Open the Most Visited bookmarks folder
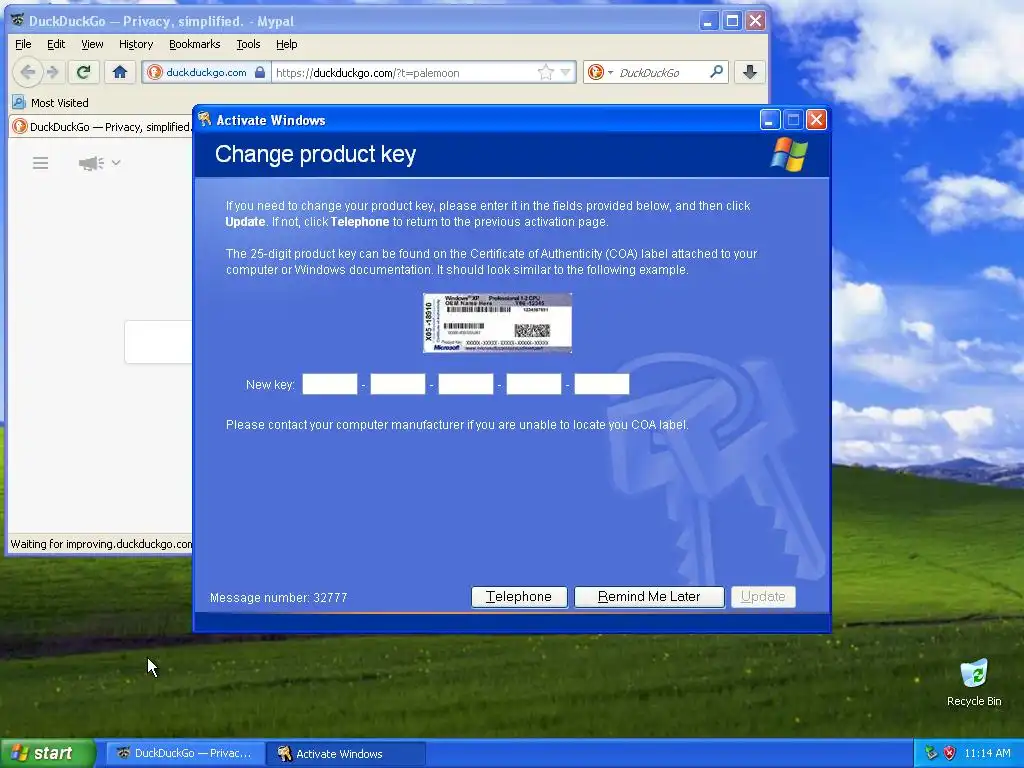Screen dimensions: 1024x768 click(50, 103)
